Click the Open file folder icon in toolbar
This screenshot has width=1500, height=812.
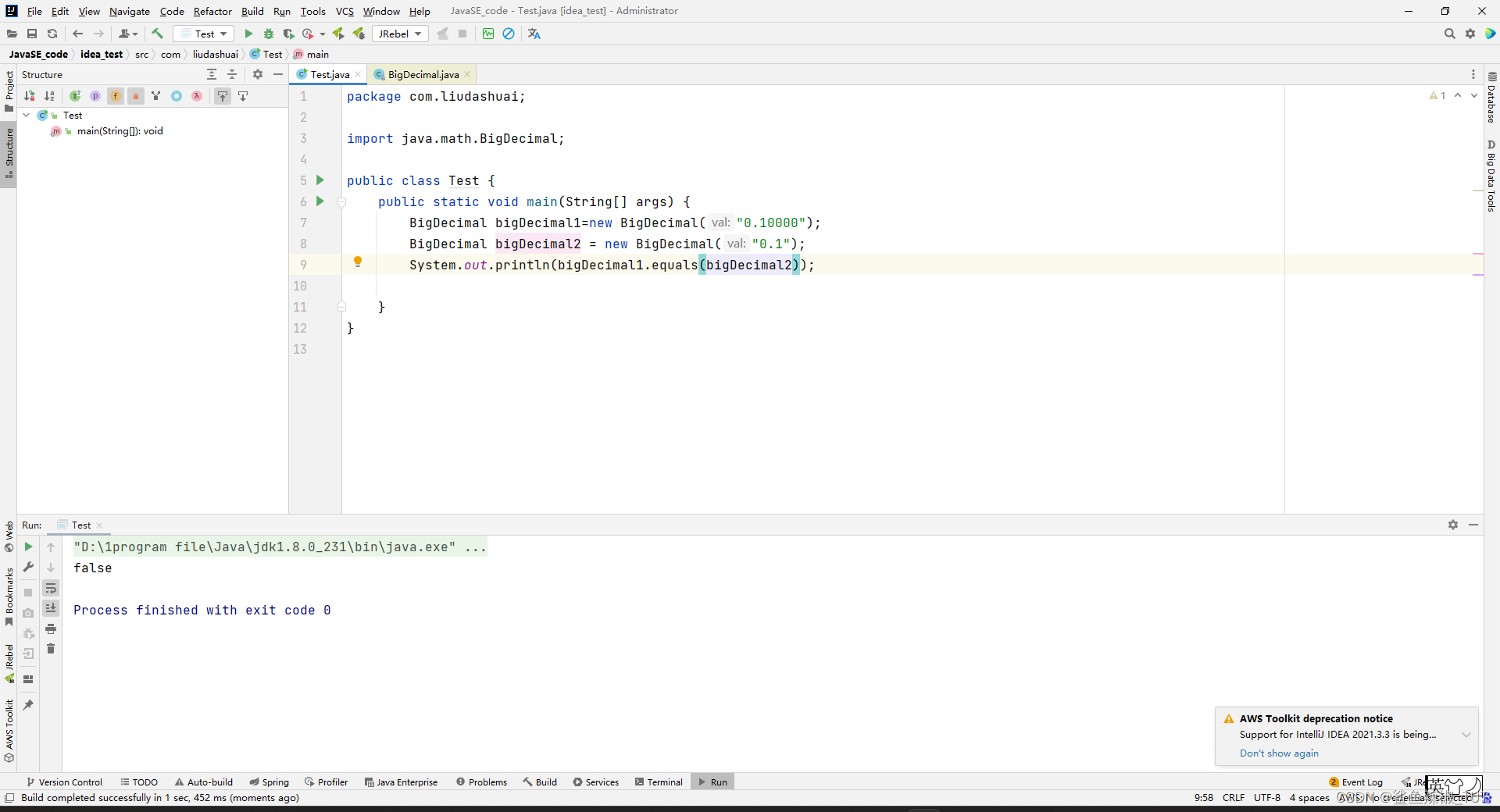12,34
